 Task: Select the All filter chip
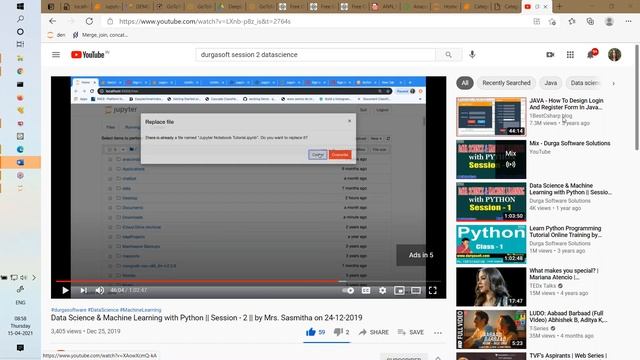465,83
